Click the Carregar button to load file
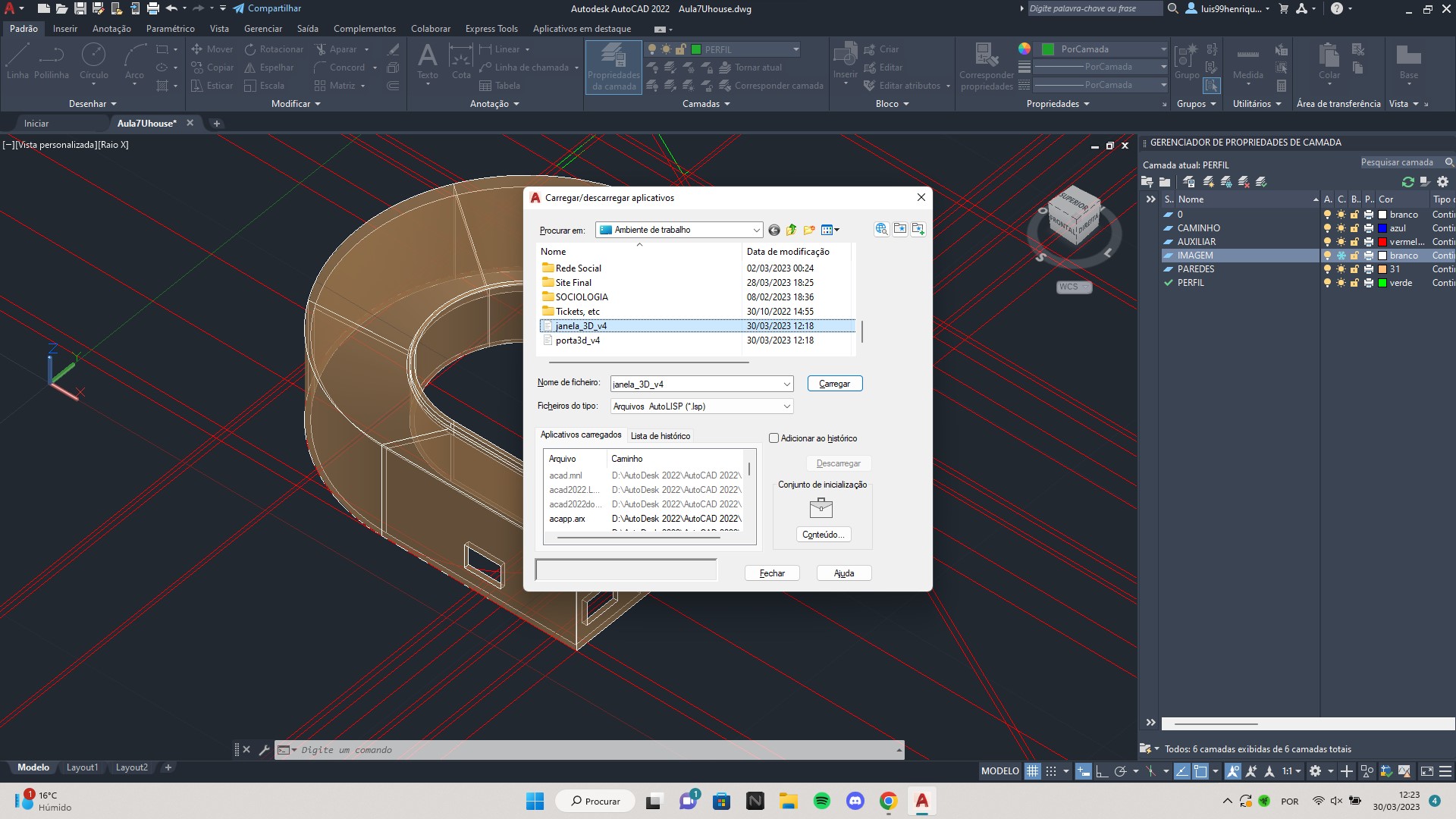 833,383
